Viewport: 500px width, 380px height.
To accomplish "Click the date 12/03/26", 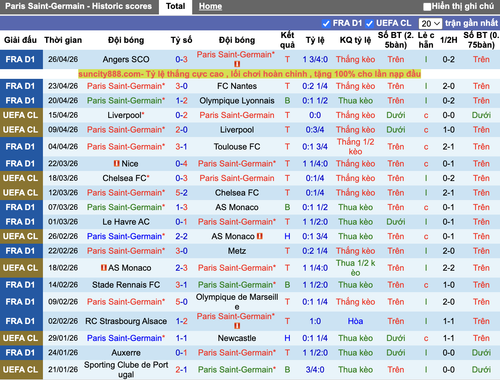I will pyautogui.click(x=63, y=193).
